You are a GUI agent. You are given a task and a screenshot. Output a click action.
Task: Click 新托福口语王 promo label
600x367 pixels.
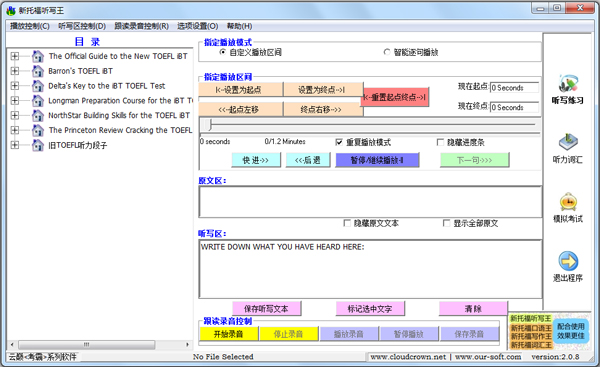tap(531, 328)
